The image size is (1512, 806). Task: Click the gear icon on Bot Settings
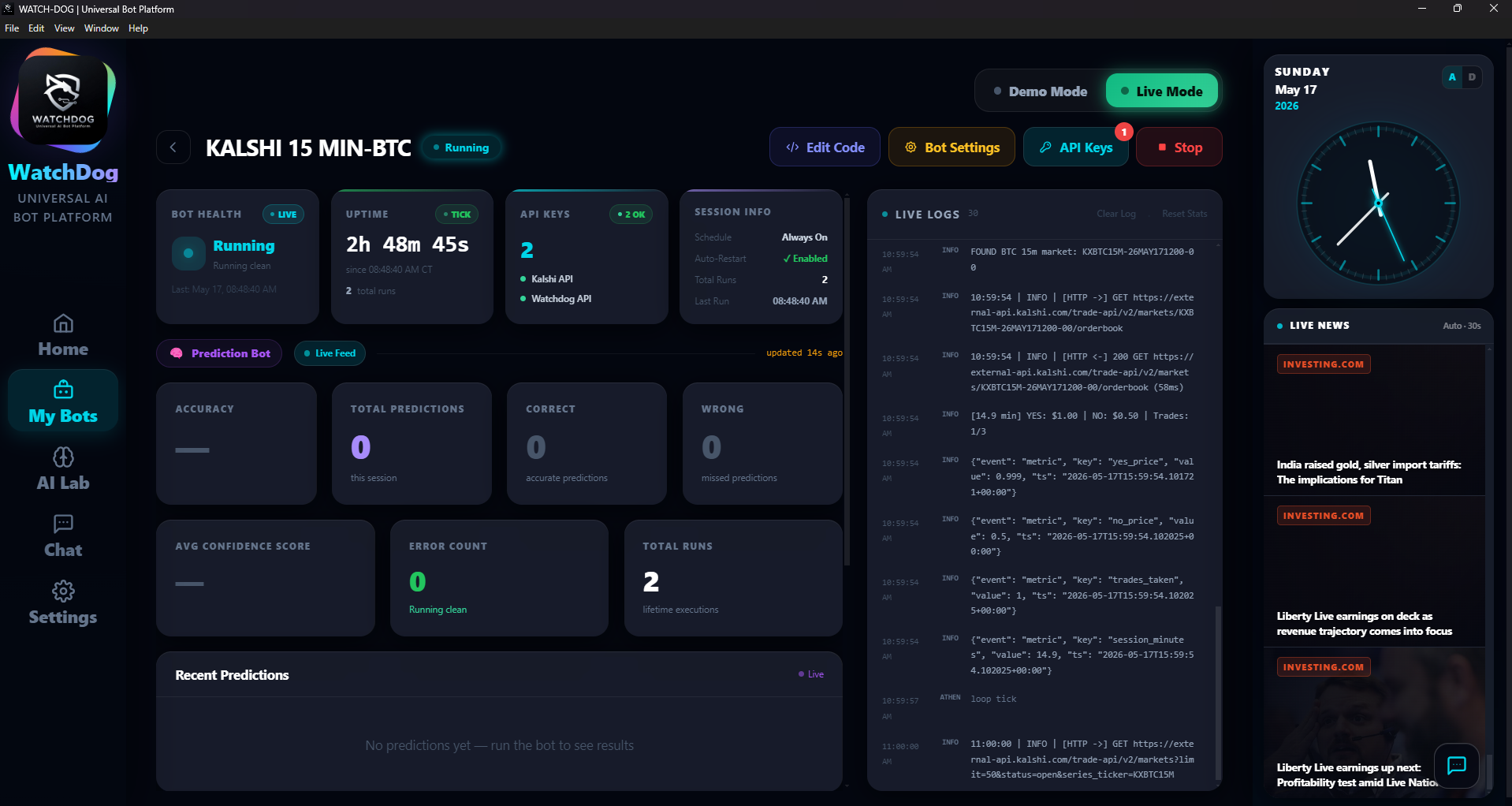911,147
